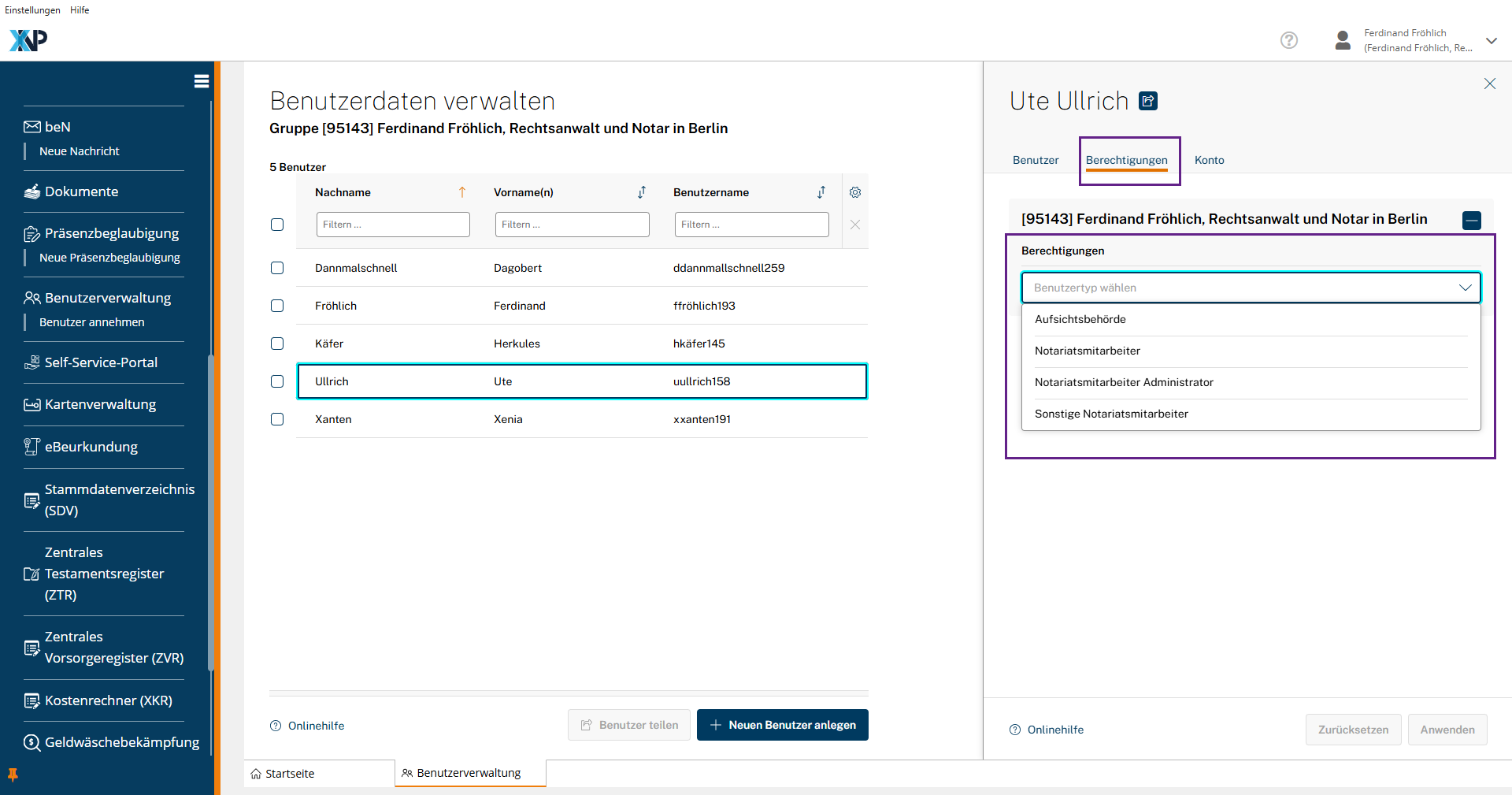Expand the user account menu chevron
The height and width of the screenshot is (795, 1512).
(x=1491, y=41)
